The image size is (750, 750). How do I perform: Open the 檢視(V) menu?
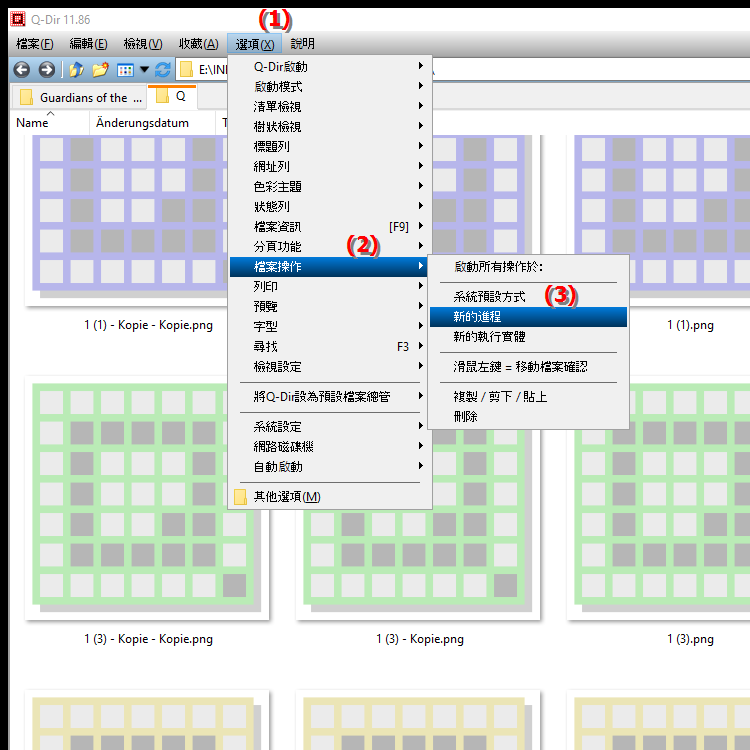coord(143,44)
